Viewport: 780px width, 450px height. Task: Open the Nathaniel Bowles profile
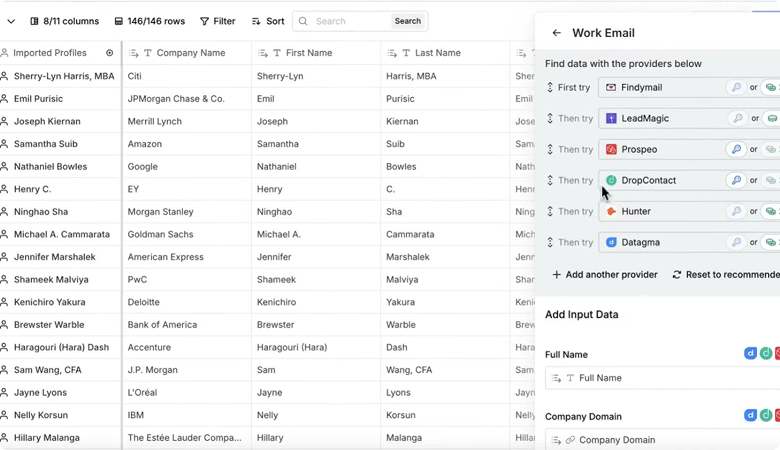tap(50, 167)
